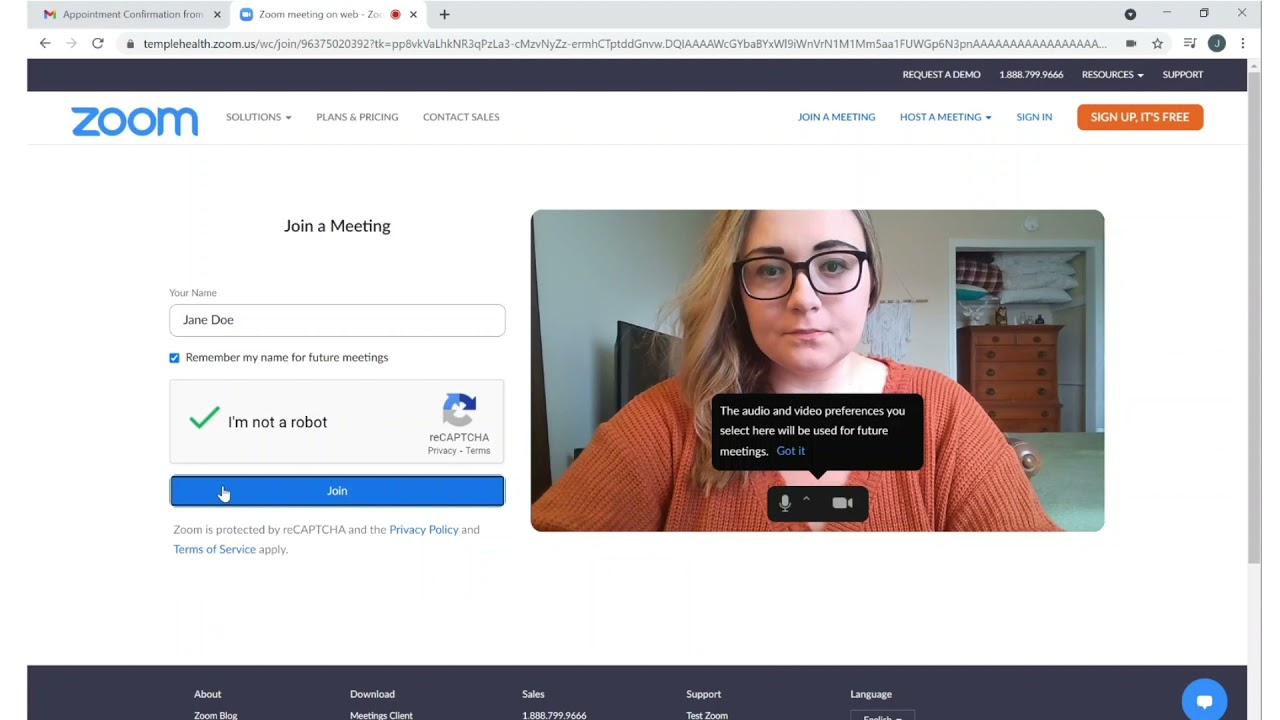This screenshot has width=1280, height=720.
Task: Bookmark this page with star icon
Action: [x=1157, y=43]
